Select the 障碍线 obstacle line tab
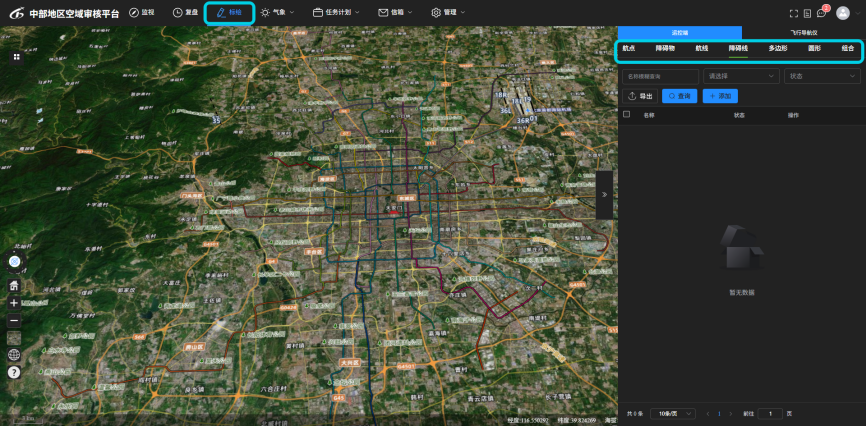Screen dimensions: 866x426 point(738,49)
